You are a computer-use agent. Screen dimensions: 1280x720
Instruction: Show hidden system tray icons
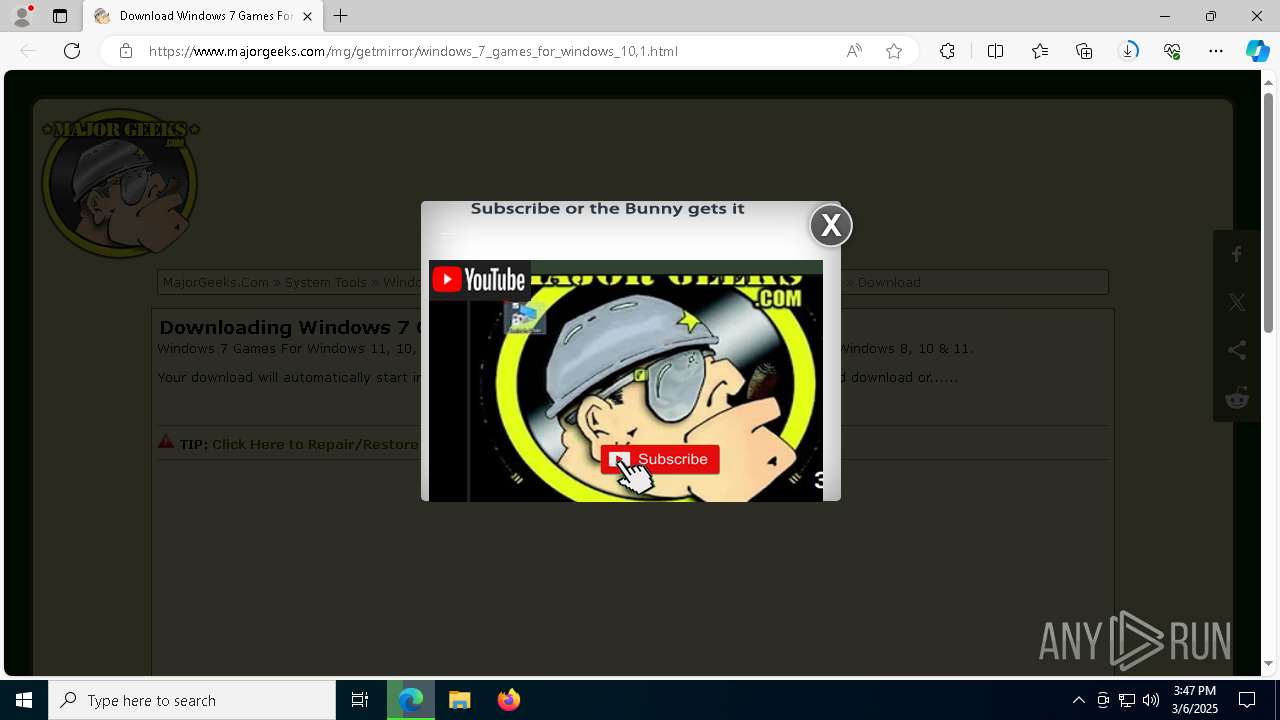point(1078,700)
